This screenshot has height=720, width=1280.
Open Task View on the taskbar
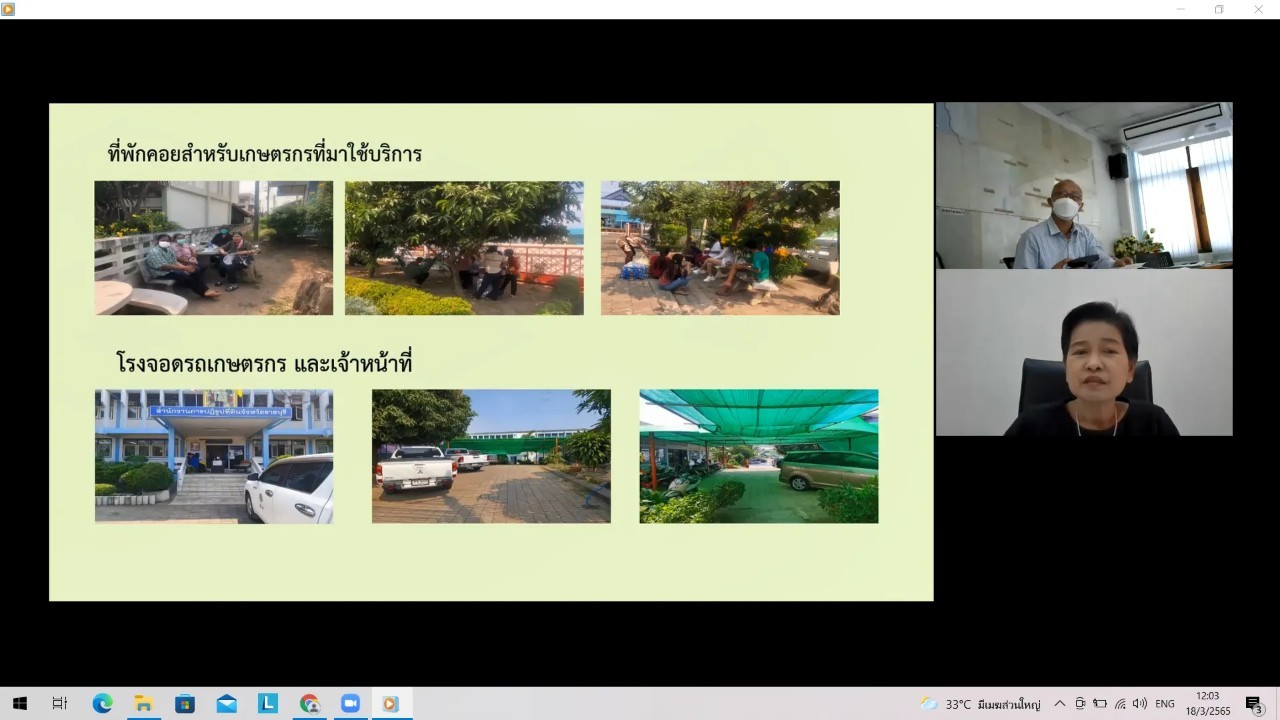click(60, 704)
